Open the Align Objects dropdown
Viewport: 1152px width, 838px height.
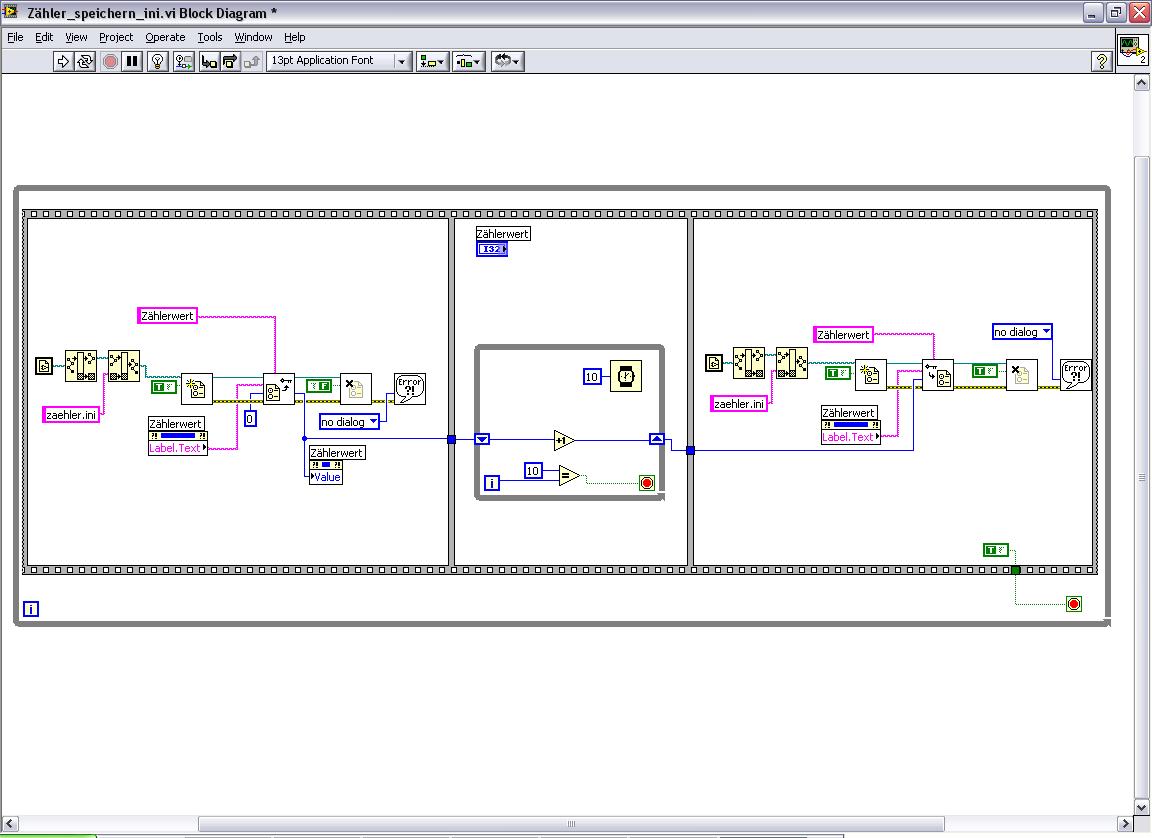click(432, 62)
